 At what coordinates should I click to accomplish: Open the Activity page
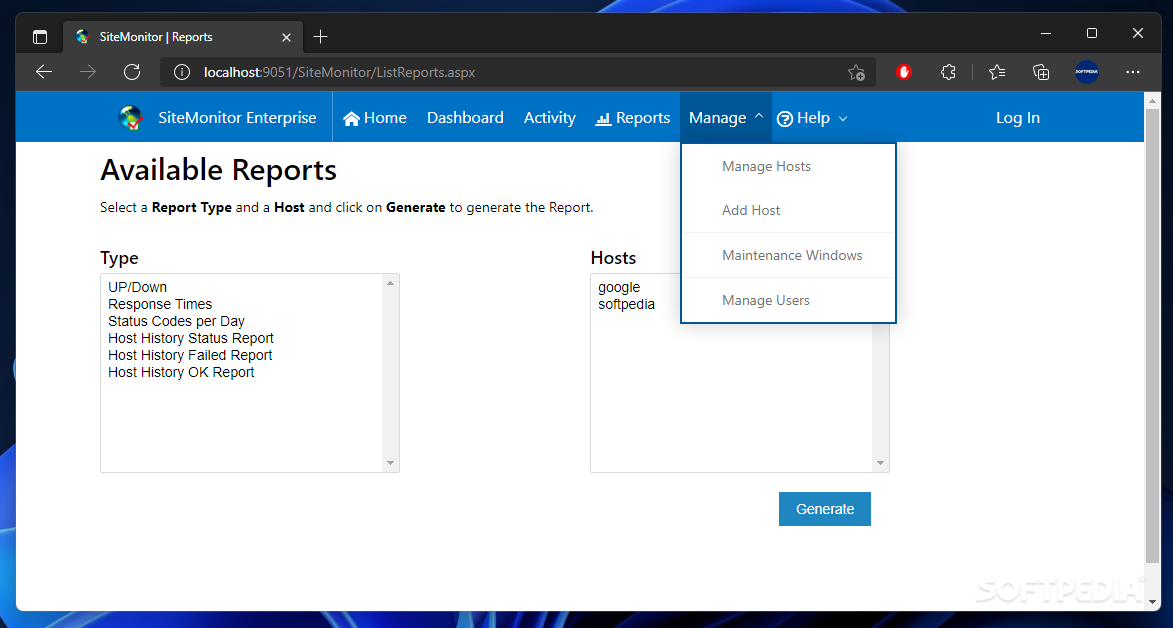[x=550, y=118]
